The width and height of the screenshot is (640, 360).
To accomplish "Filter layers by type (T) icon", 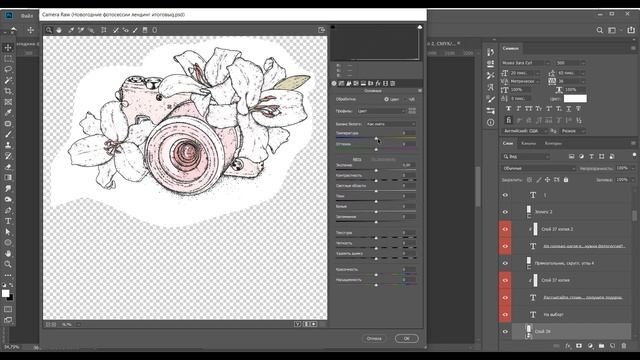I will [x=591, y=156].
